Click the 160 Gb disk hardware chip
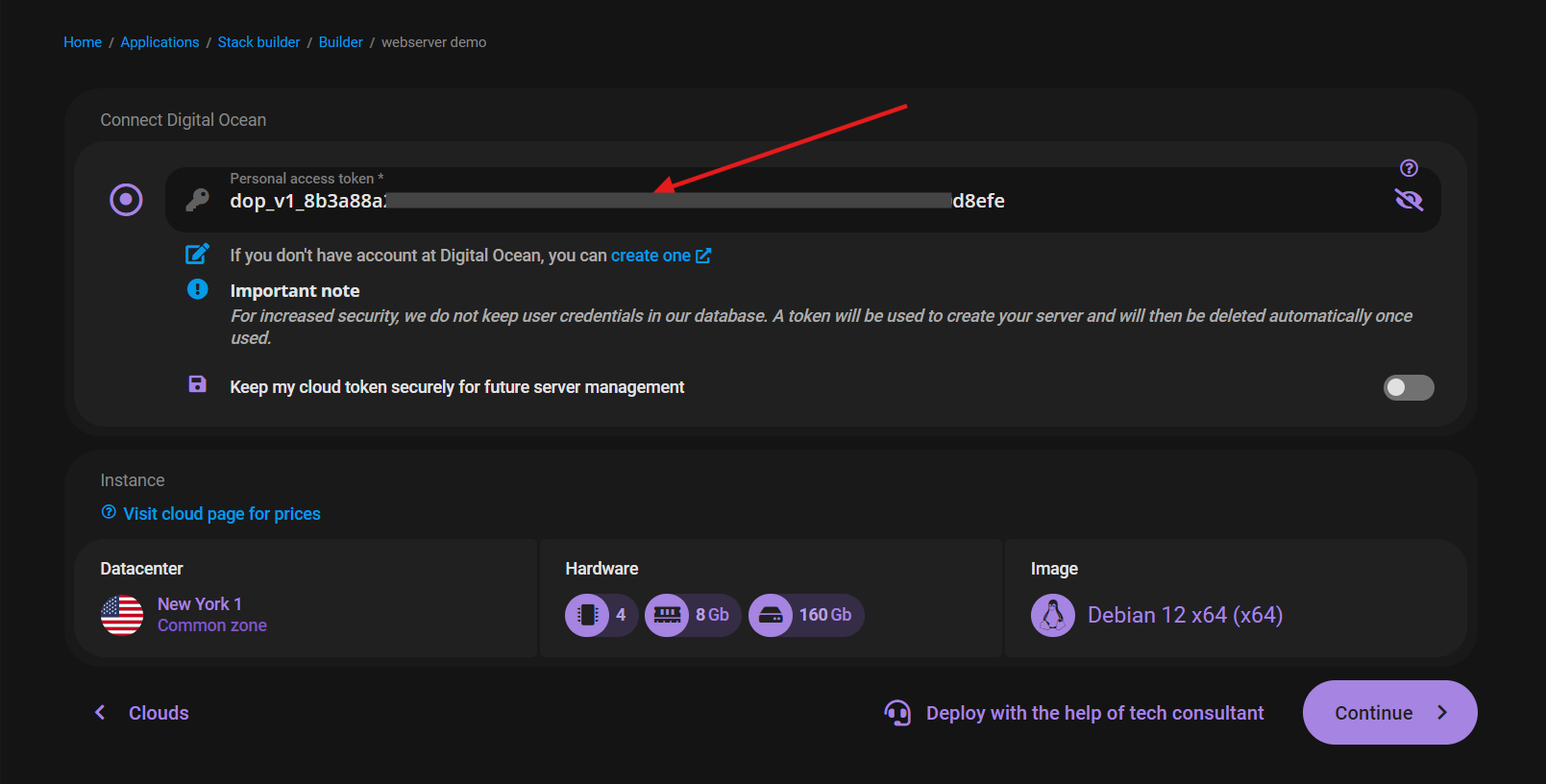This screenshot has height=784, width=1546. click(x=806, y=615)
